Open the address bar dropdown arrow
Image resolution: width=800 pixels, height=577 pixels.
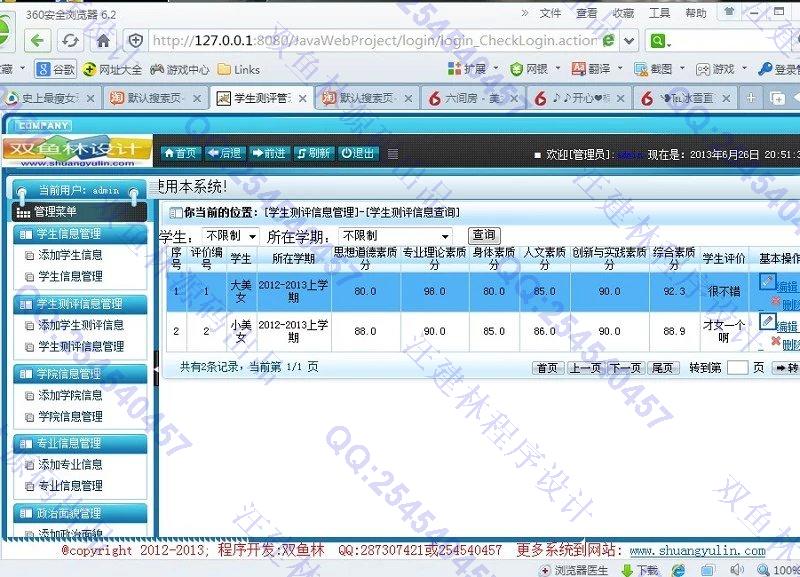pyautogui.click(x=629, y=40)
